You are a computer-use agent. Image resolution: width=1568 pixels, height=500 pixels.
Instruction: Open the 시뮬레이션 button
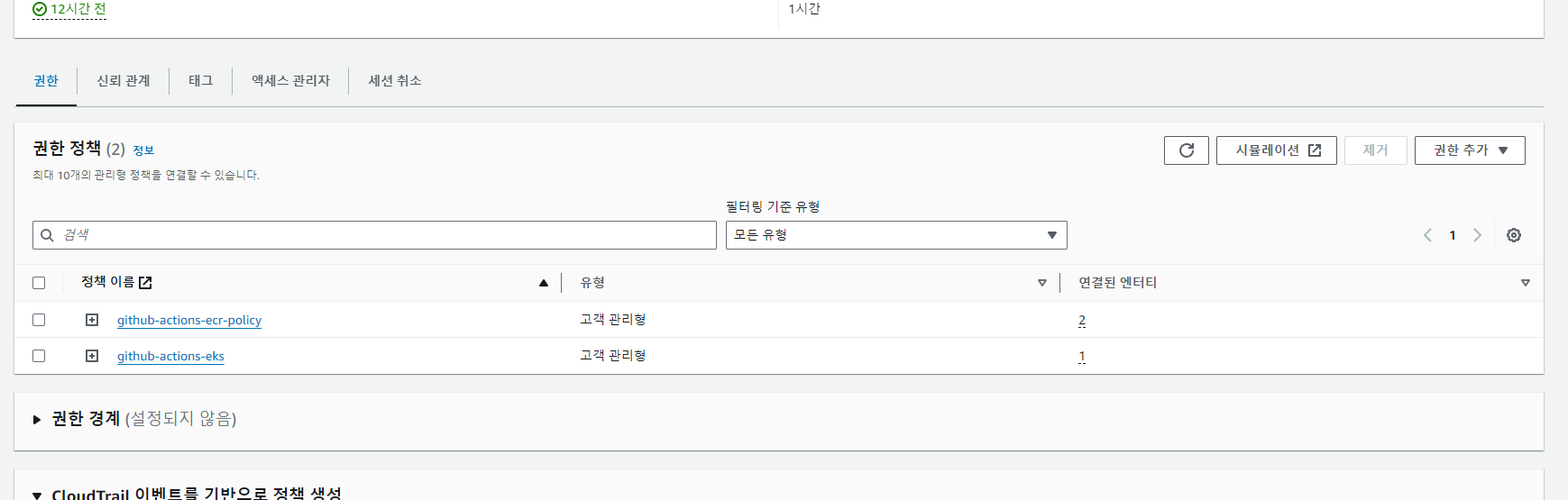pyautogui.click(x=1277, y=150)
